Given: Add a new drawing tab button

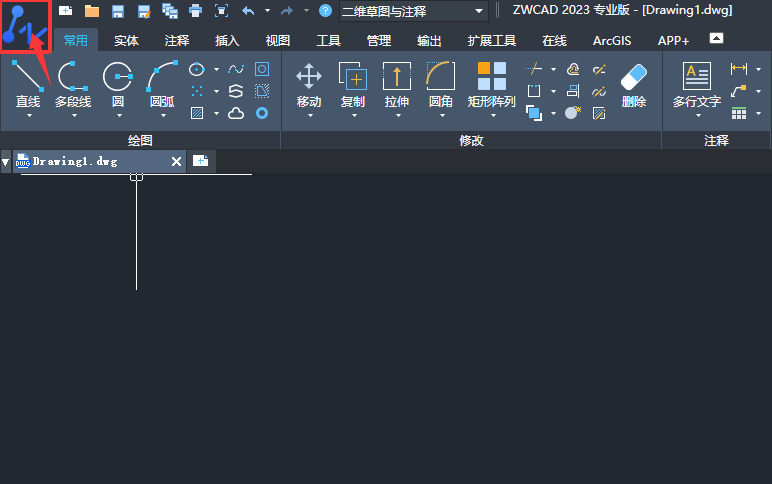Looking at the screenshot, I should (x=200, y=161).
